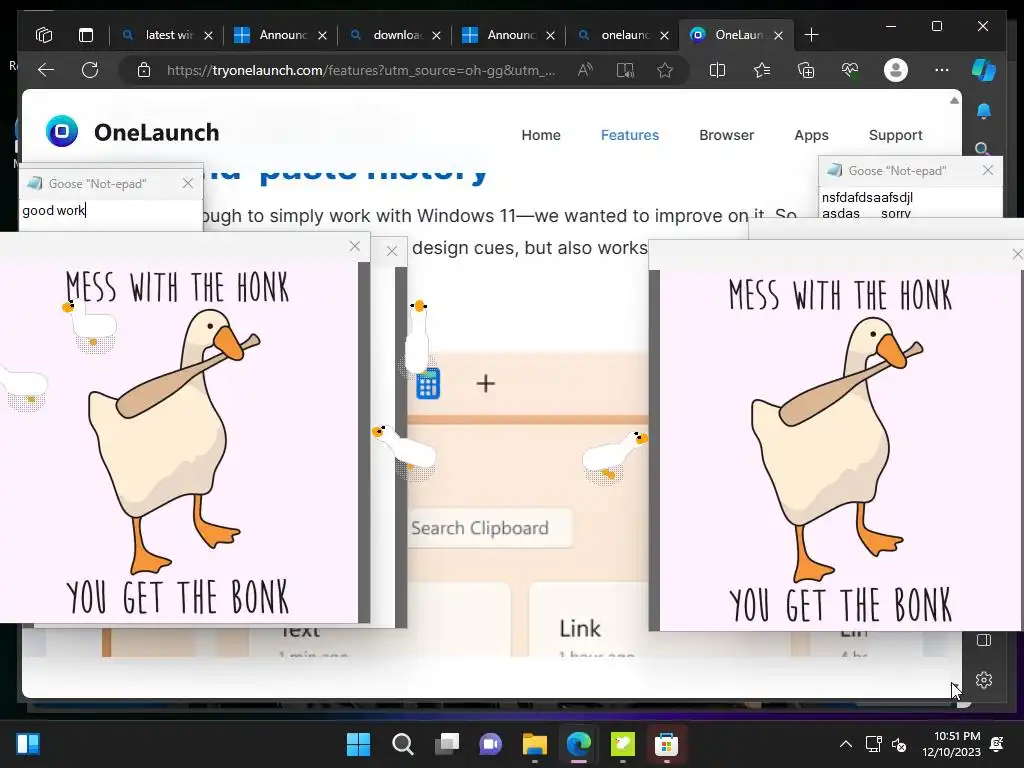Screen dimensions: 1024x768
Task: Click right 'Mess with the honk' meme image
Action: [x=840, y=449]
